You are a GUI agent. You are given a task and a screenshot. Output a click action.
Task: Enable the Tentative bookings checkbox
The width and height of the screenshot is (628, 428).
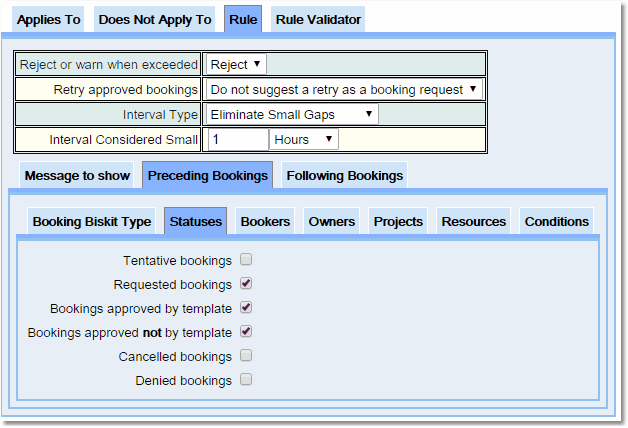pos(246,260)
